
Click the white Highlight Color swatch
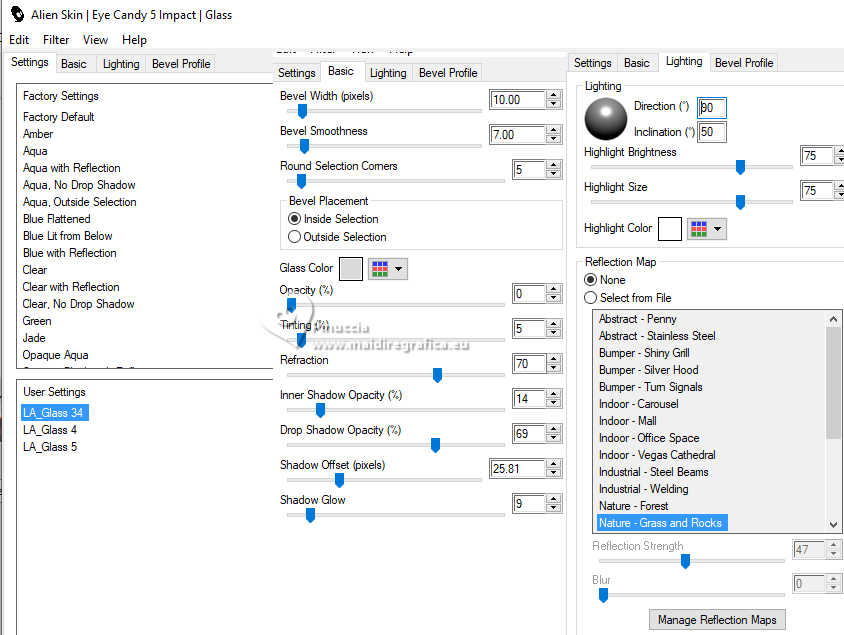click(670, 229)
